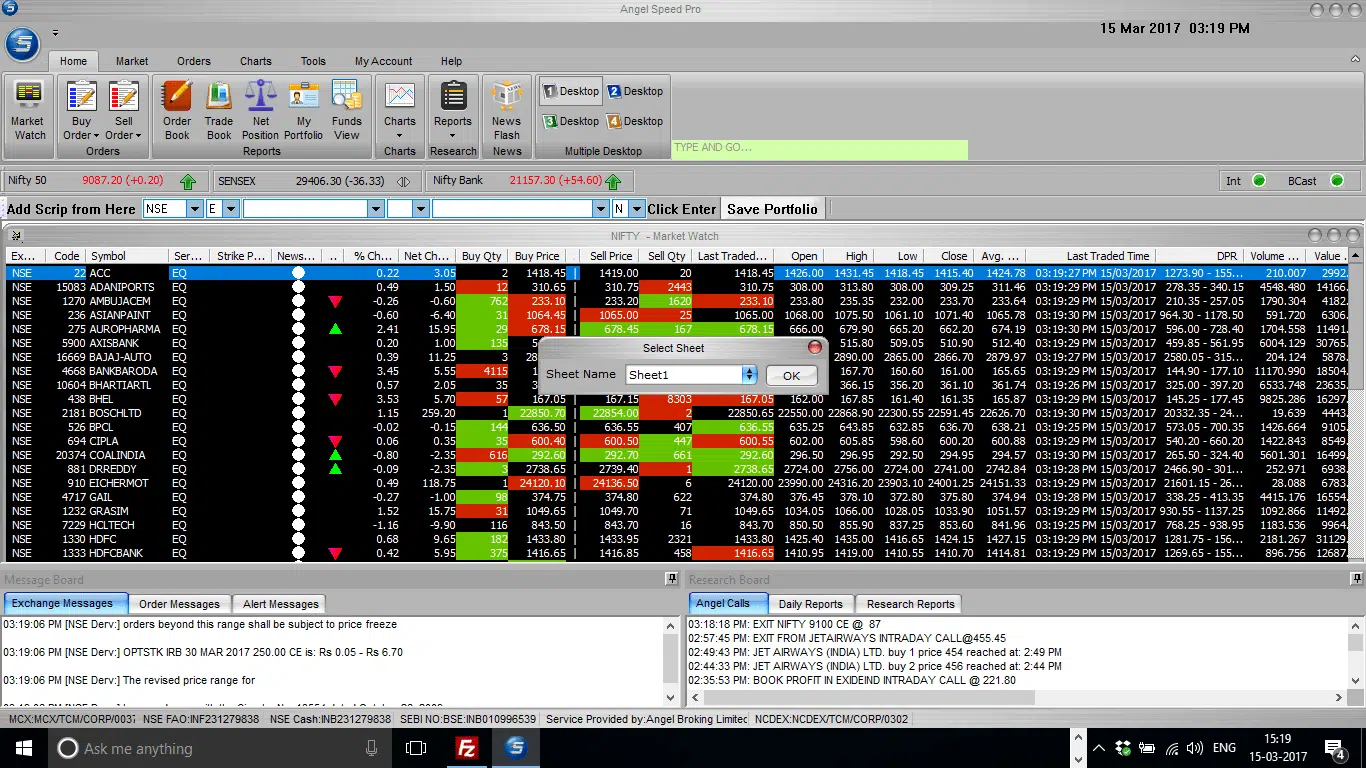The width and height of the screenshot is (1366, 768).
Task: Open the Trade Book report
Action: click(219, 110)
